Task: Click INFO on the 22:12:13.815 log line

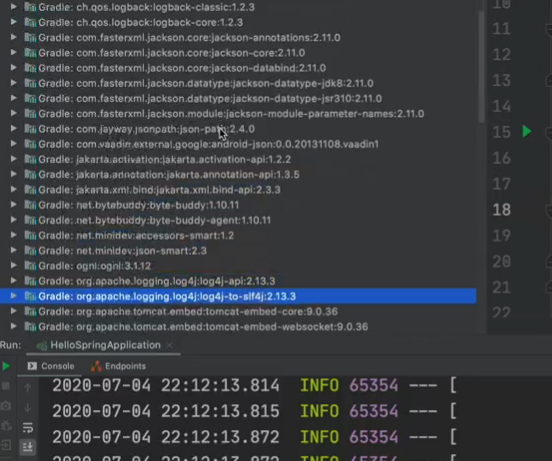Action: tap(319, 411)
